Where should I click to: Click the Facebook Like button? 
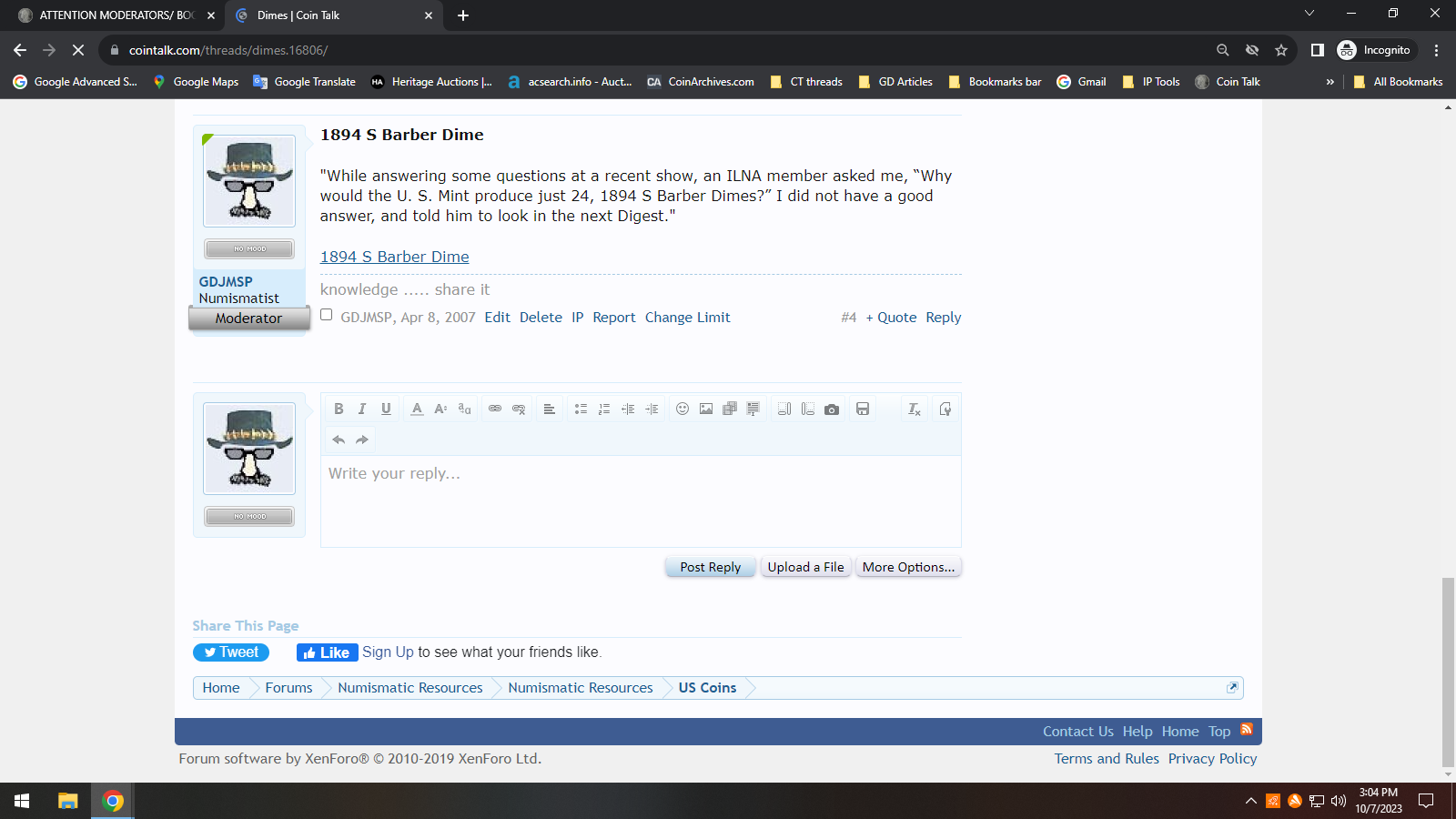point(327,652)
